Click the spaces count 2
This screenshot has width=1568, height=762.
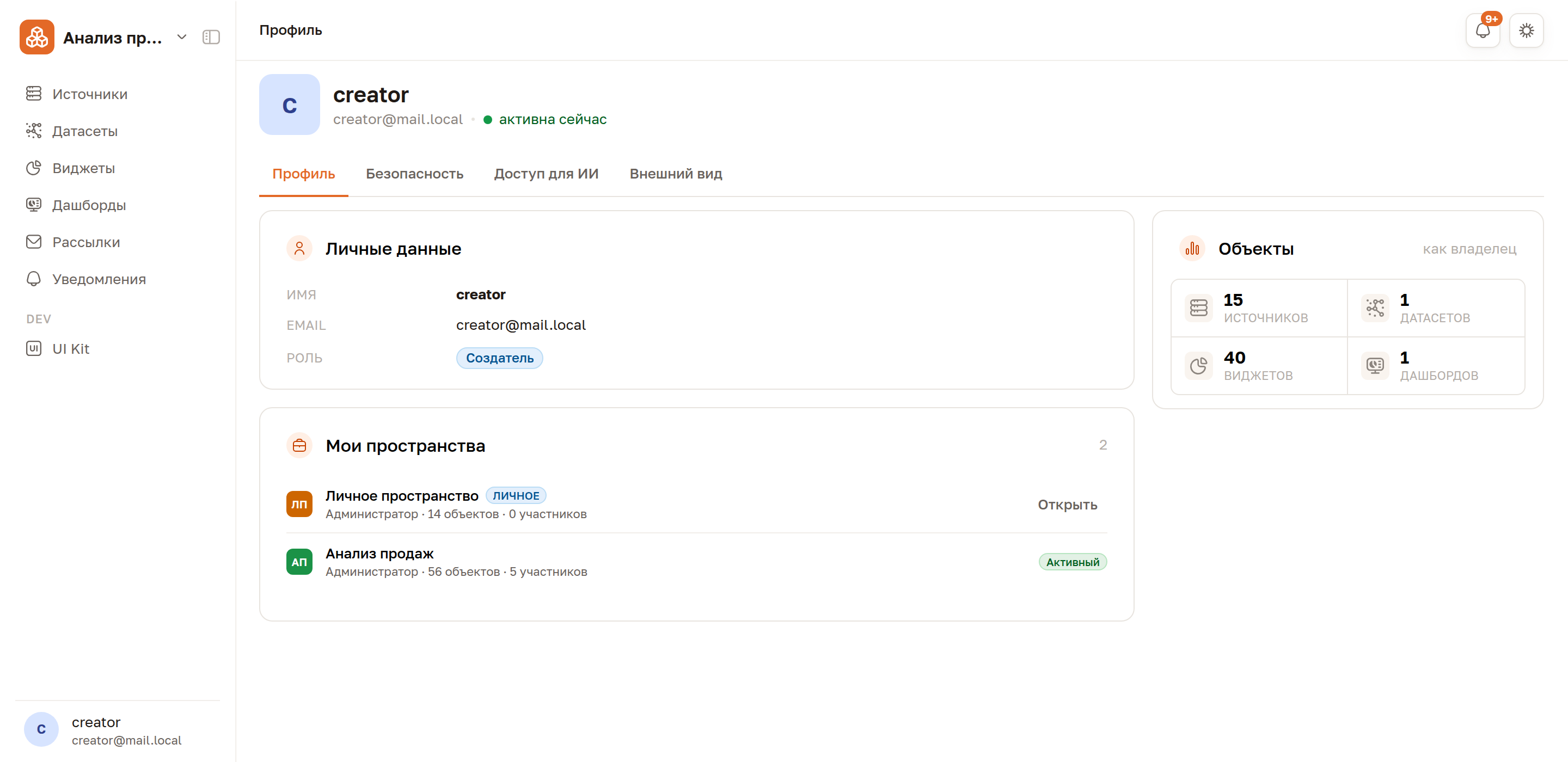coord(1103,445)
